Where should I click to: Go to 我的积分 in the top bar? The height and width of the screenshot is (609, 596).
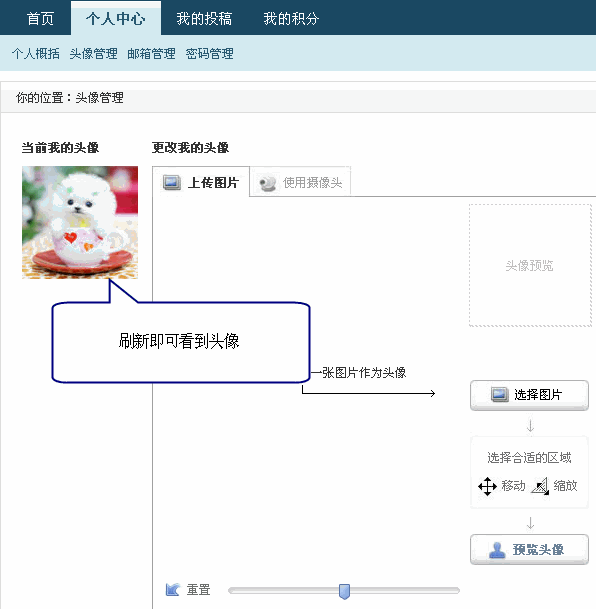tap(291, 19)
